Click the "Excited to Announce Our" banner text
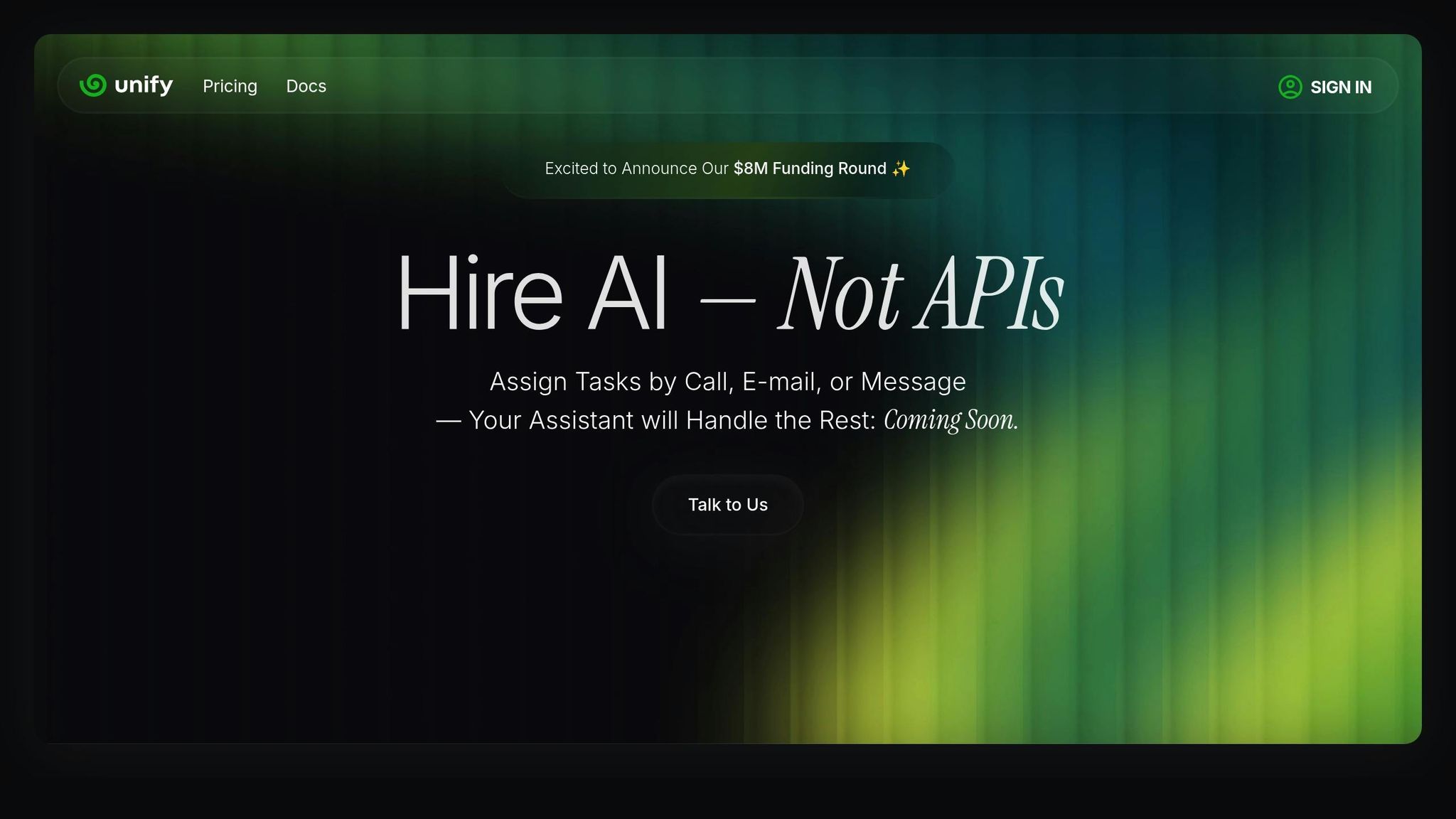This screenshot has height=819, width=1456. [x=636, y=168]
